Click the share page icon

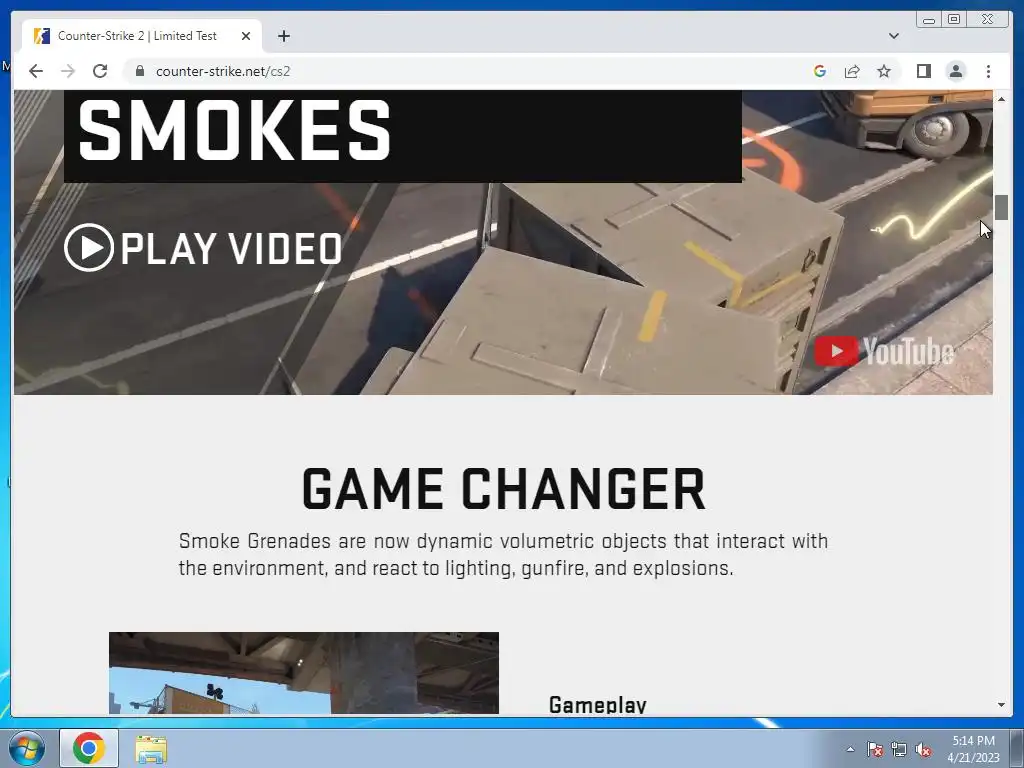pos(852,71)
